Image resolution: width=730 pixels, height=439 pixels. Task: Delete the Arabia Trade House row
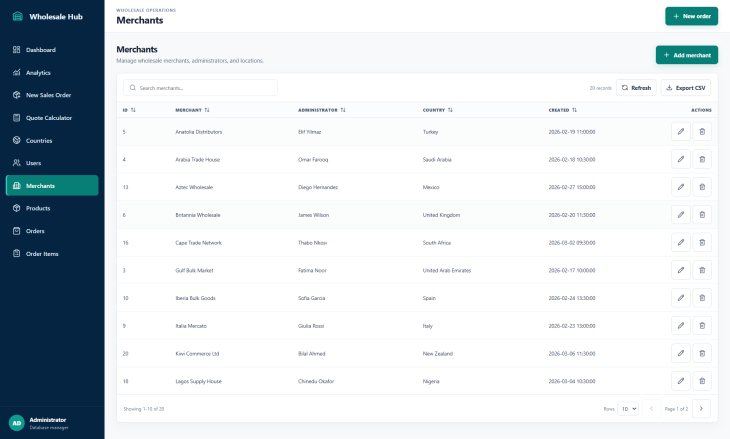click(x=702, y=159)
